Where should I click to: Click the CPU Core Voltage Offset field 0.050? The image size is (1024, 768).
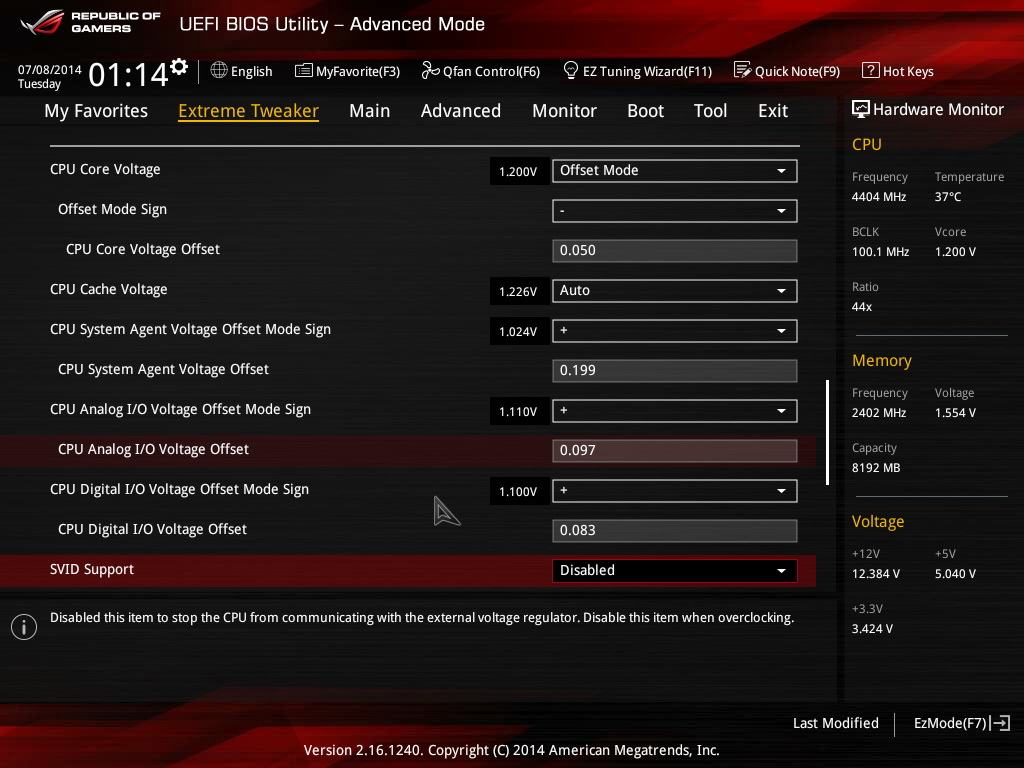point(675,251)
